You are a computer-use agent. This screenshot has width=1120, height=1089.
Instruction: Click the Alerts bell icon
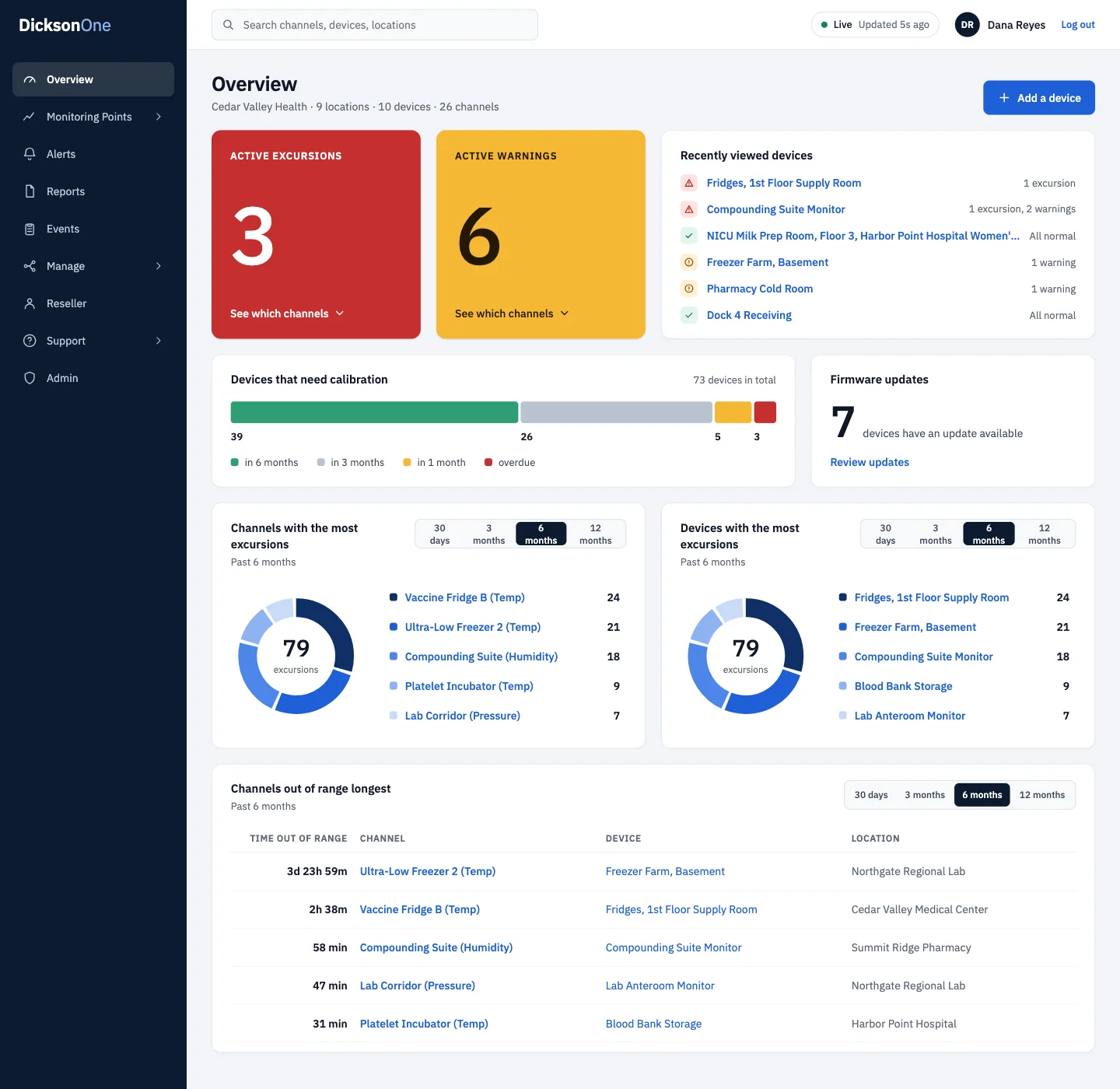point(30,154)
